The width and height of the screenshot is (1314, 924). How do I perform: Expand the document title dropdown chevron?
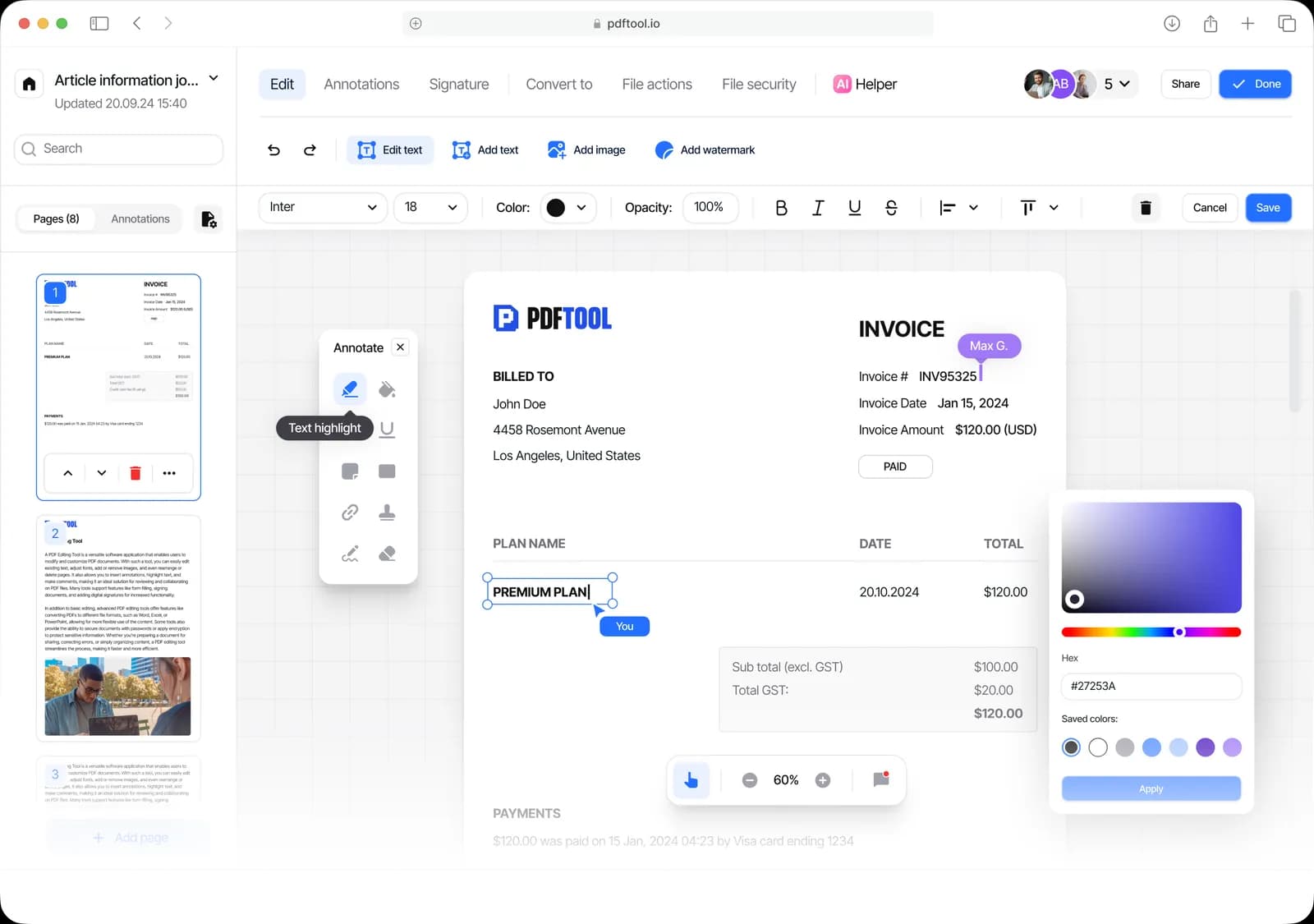click(x=214, y=79)
